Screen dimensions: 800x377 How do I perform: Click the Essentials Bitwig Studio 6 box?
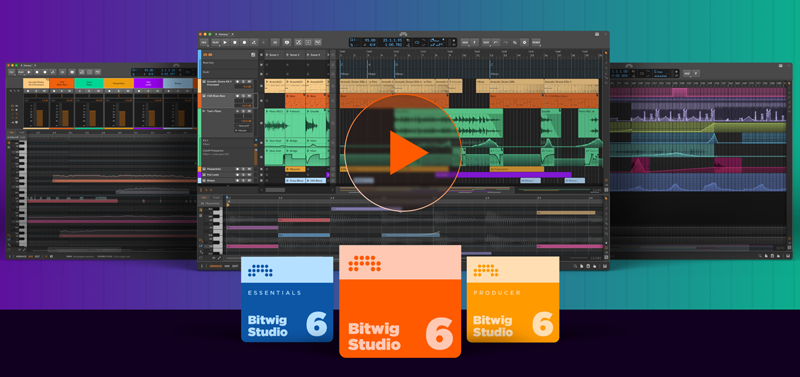(x=287, y=299)
